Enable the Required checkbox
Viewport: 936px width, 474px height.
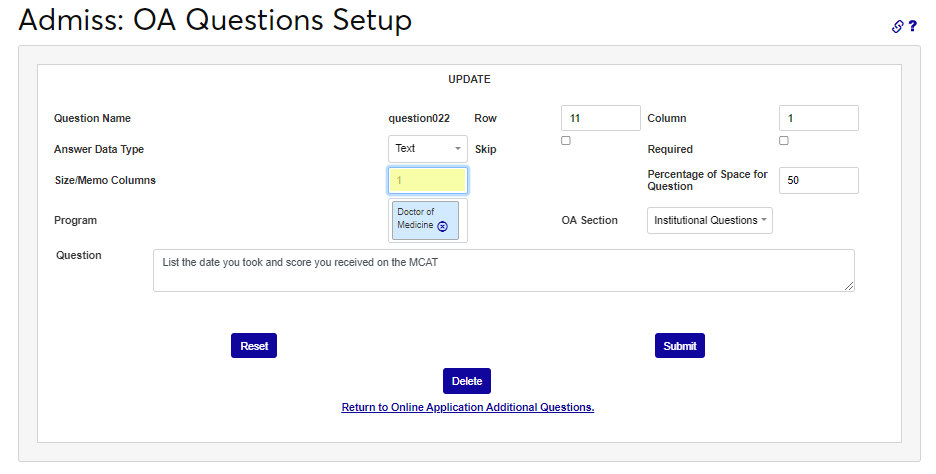[784, 140]
